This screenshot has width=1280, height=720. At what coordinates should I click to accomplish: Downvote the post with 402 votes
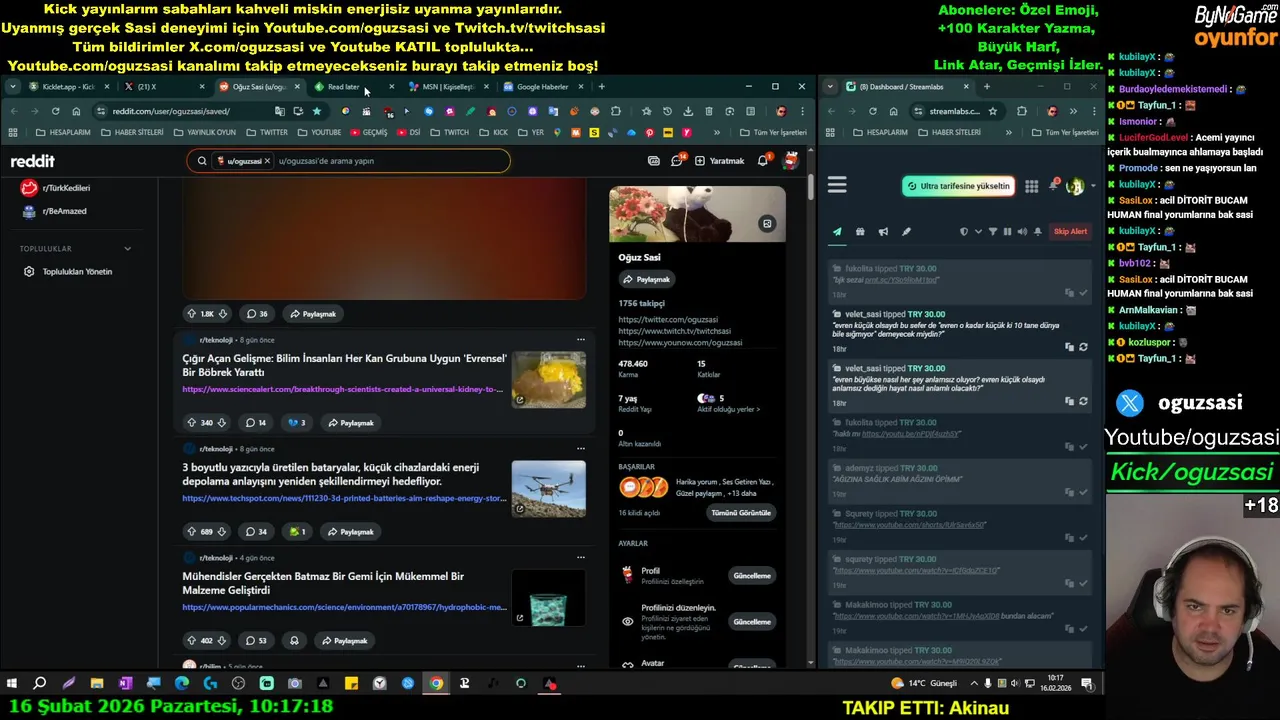tap(222, 641)
